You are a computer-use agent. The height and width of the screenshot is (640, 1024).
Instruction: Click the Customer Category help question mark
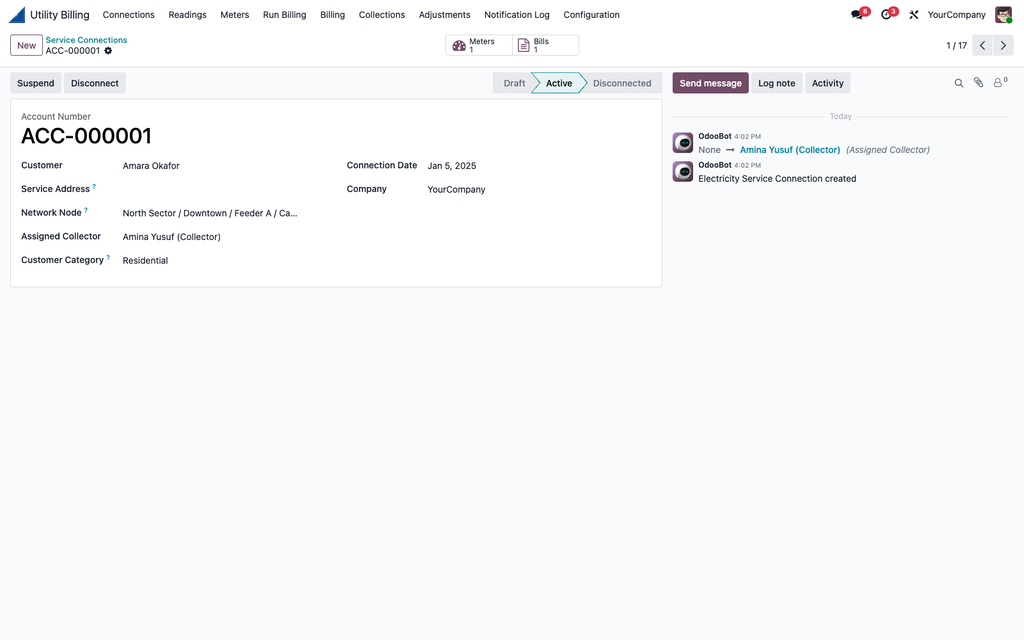(x=108, y=257)
